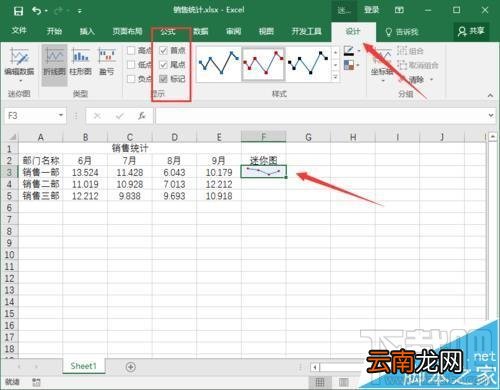Viewport: 500px width, 390px height.
Task: Click cell B3 with value 13.524
Action: click(85, 172)
